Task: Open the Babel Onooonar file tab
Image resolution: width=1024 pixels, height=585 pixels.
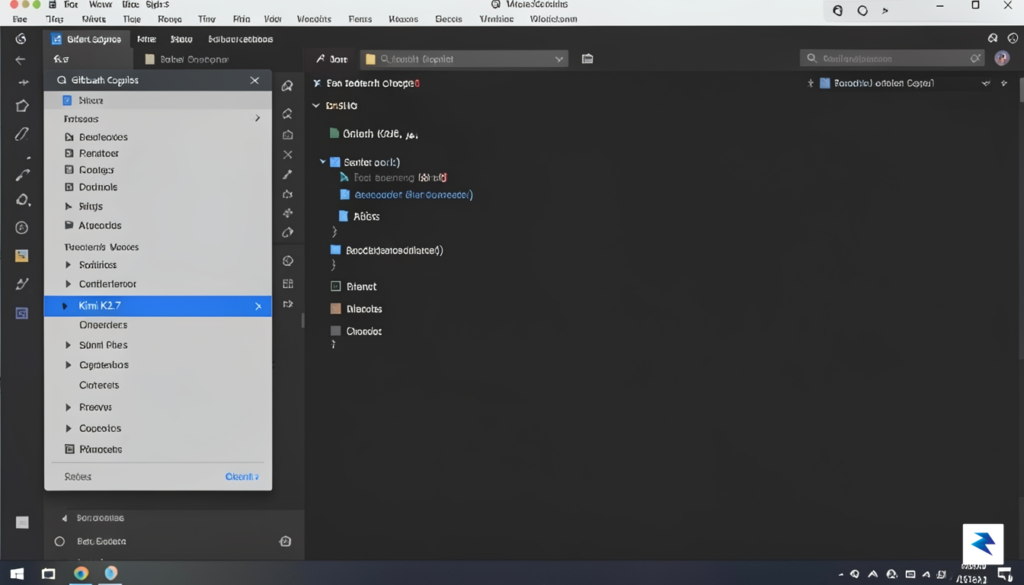Action: point(187,59)
